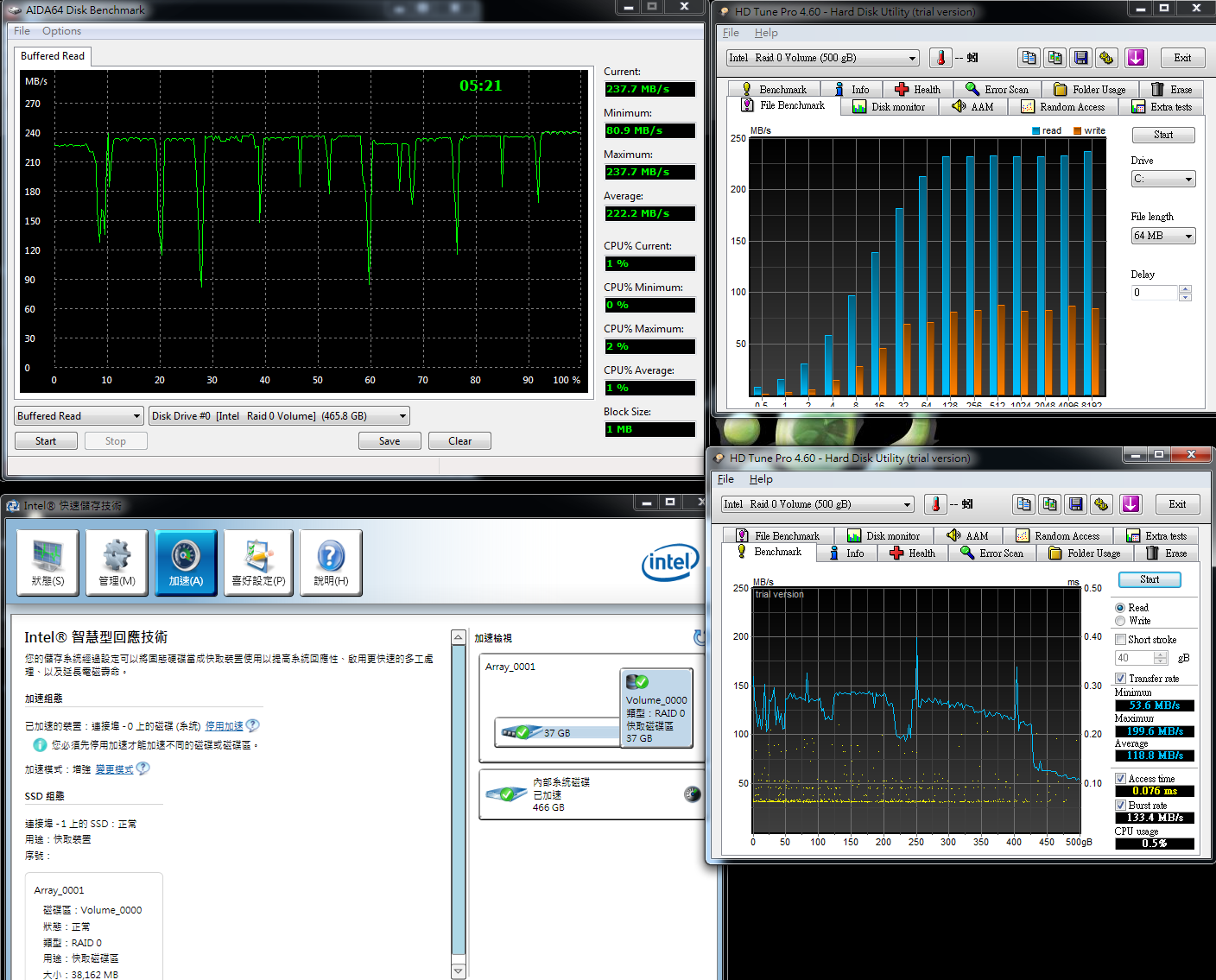Click 變更模式 change mode link
This screenshot has height=980, width=1216.
(114, 768)
